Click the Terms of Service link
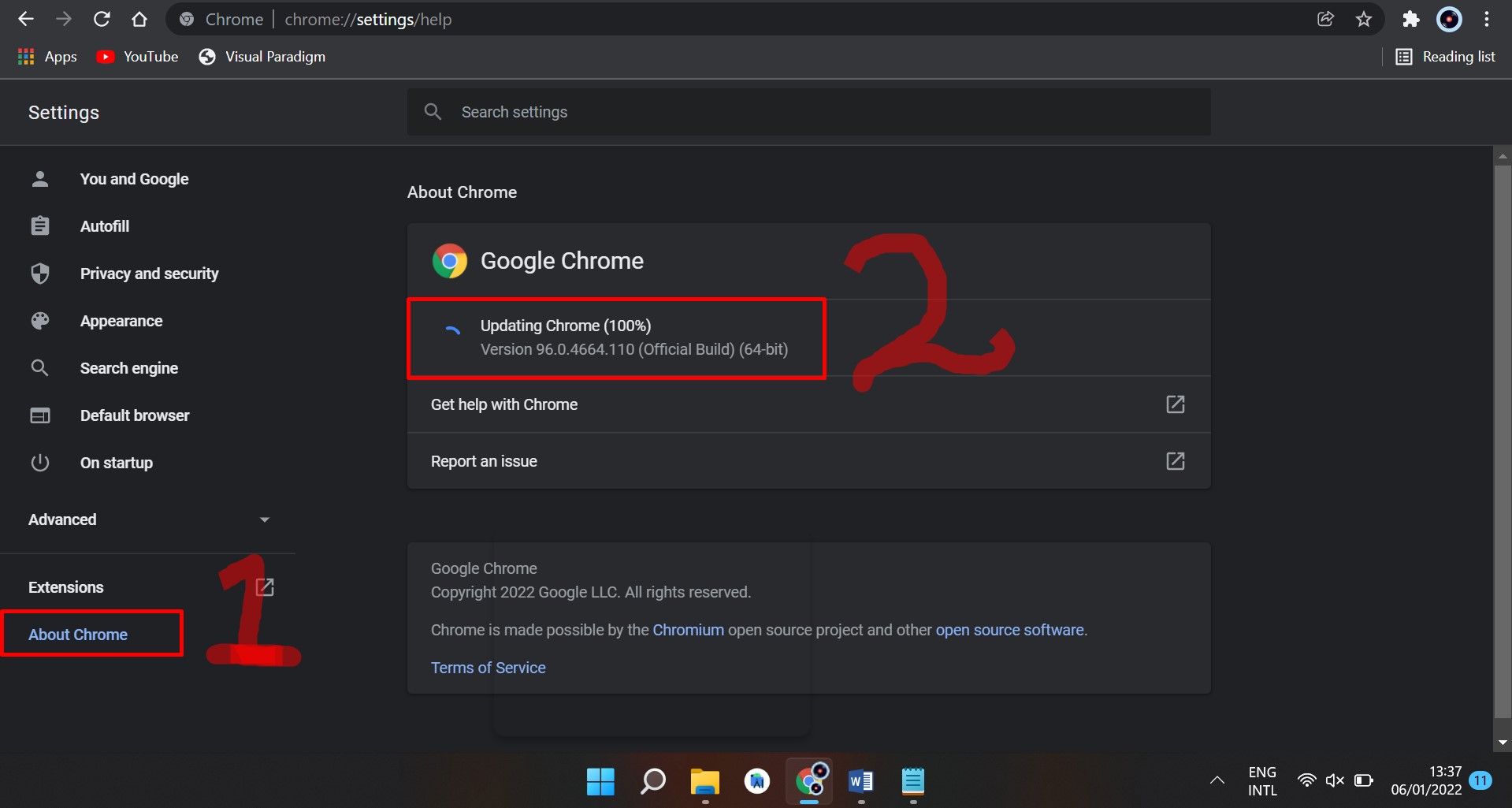The image size is (1512, 808). coord(488,668)
